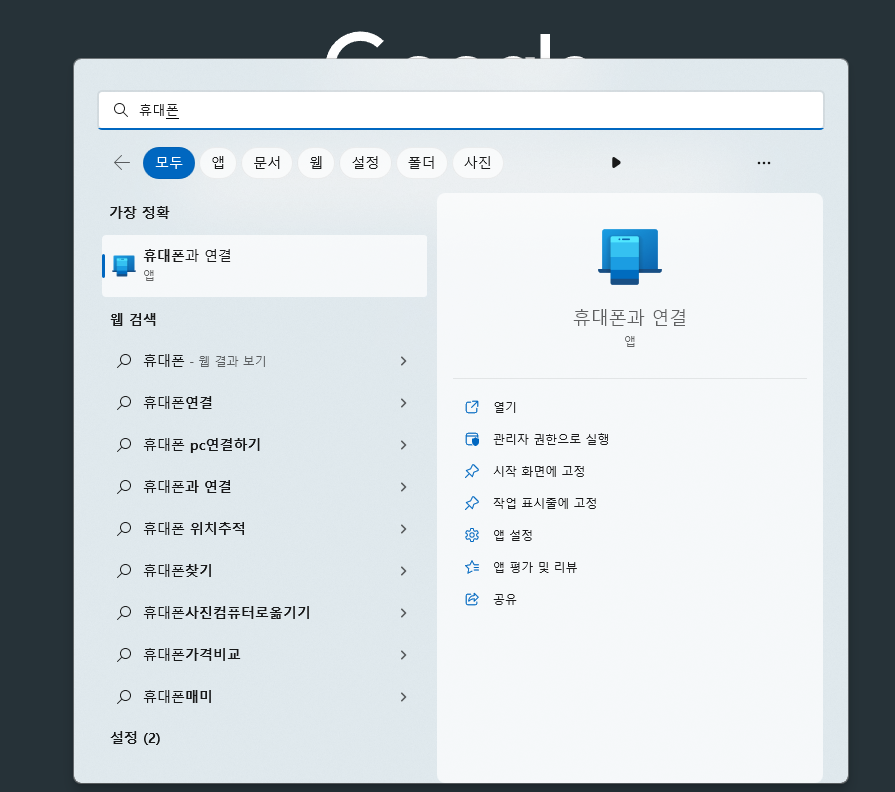Select the 휴대폰연결 web suggestion

(x=264, y=403)
